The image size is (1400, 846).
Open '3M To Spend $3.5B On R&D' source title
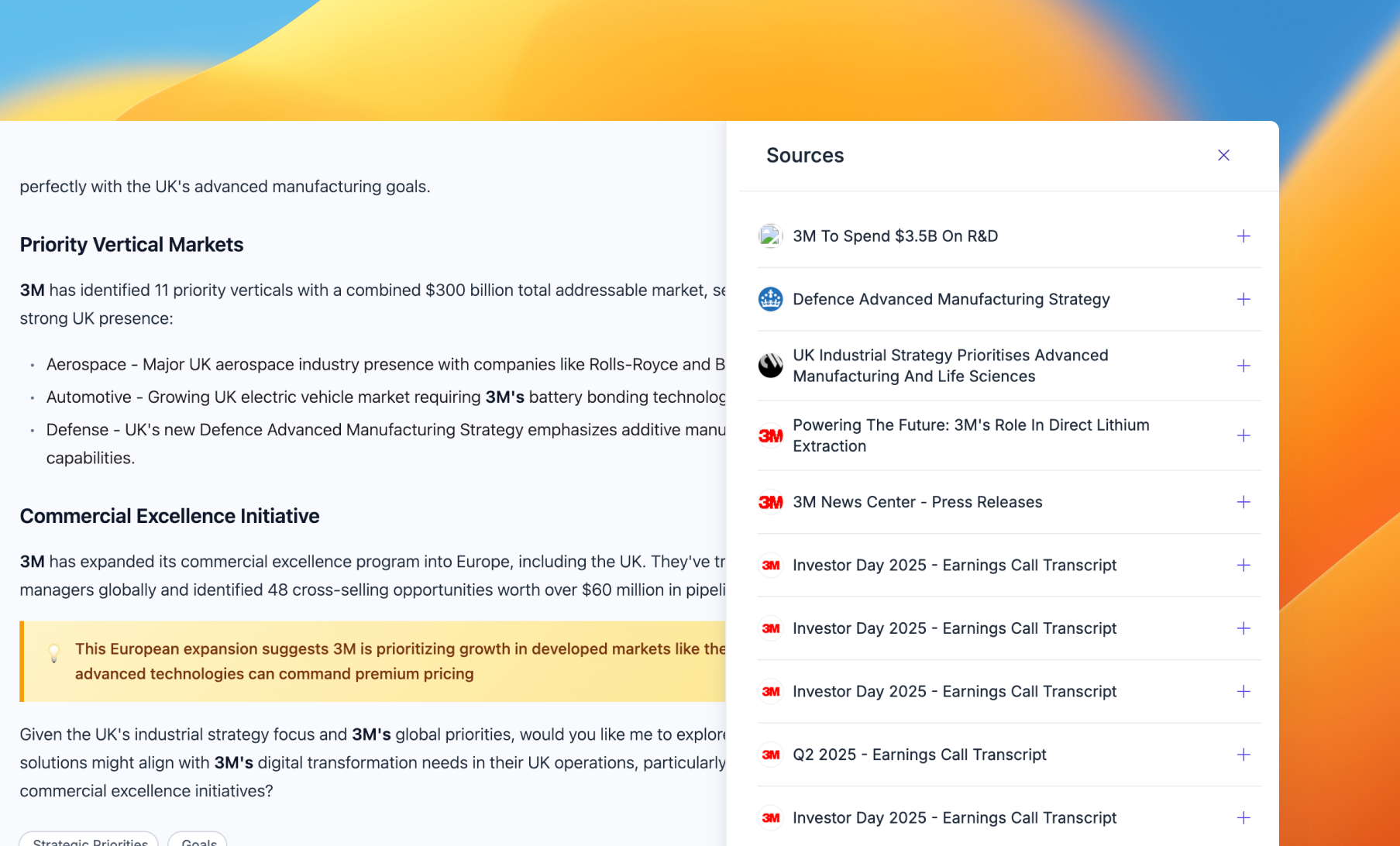coord(895,236)
